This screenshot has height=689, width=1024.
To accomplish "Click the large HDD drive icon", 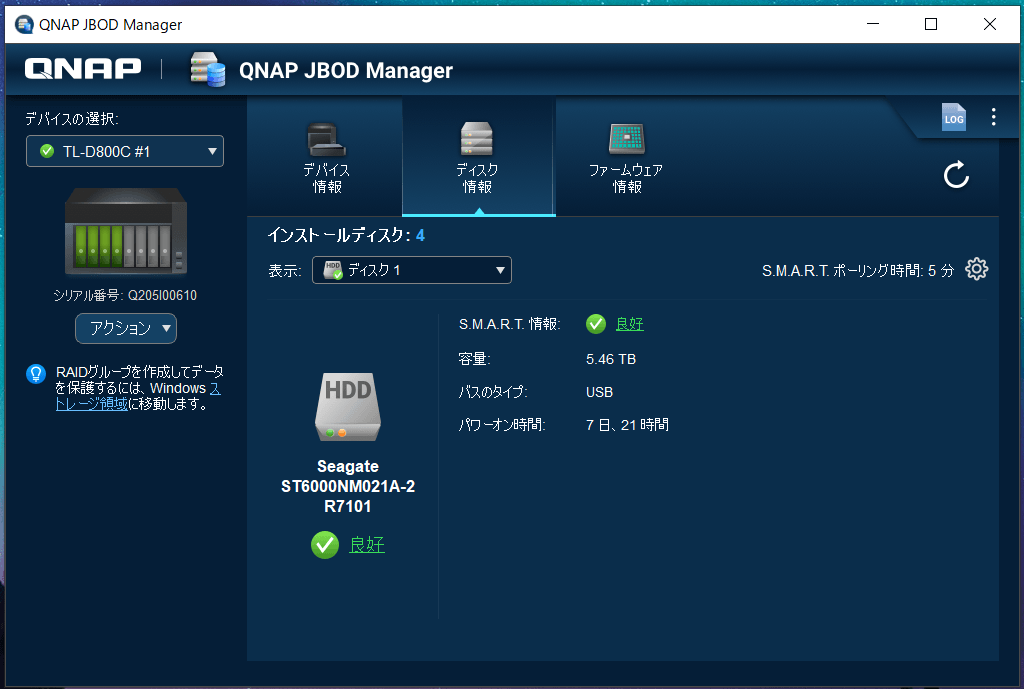I will 348,406.
